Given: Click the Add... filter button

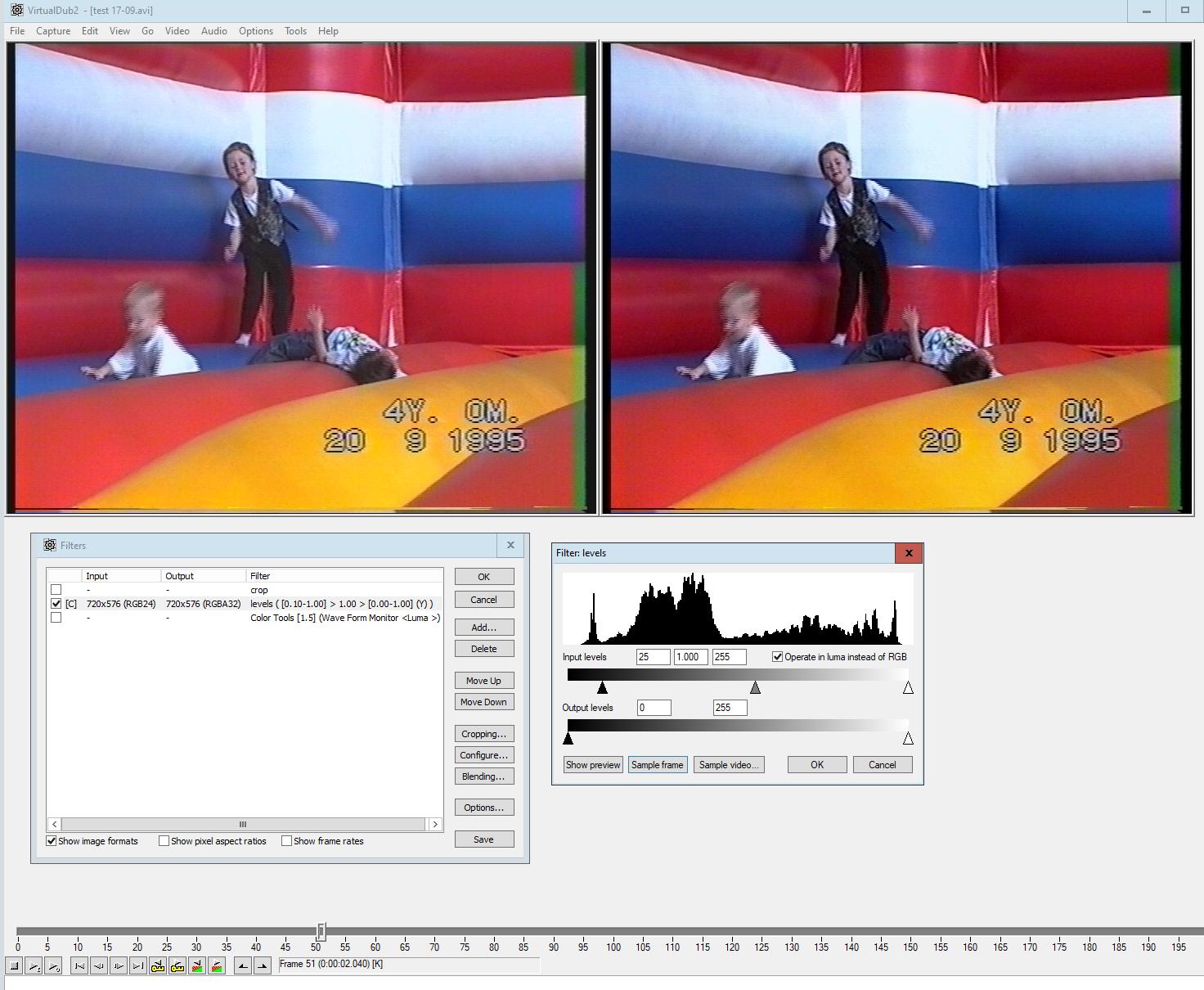Looking at the screenshot, I should (x=484, y=628).
